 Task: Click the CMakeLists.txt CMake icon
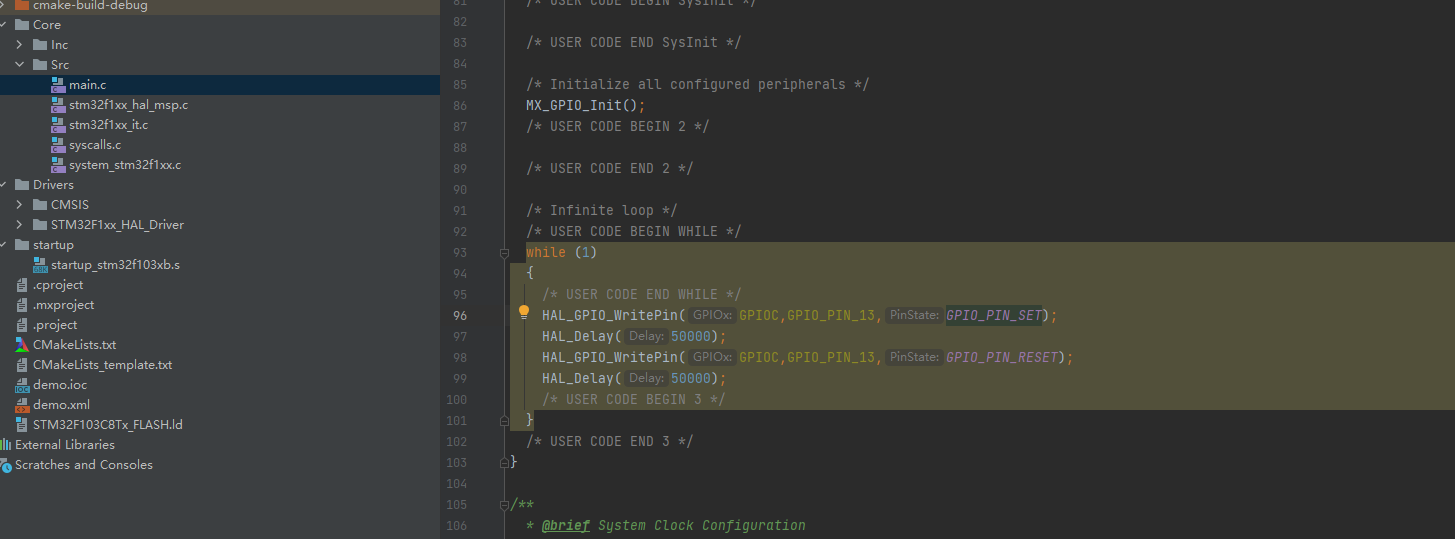(22, 345)
